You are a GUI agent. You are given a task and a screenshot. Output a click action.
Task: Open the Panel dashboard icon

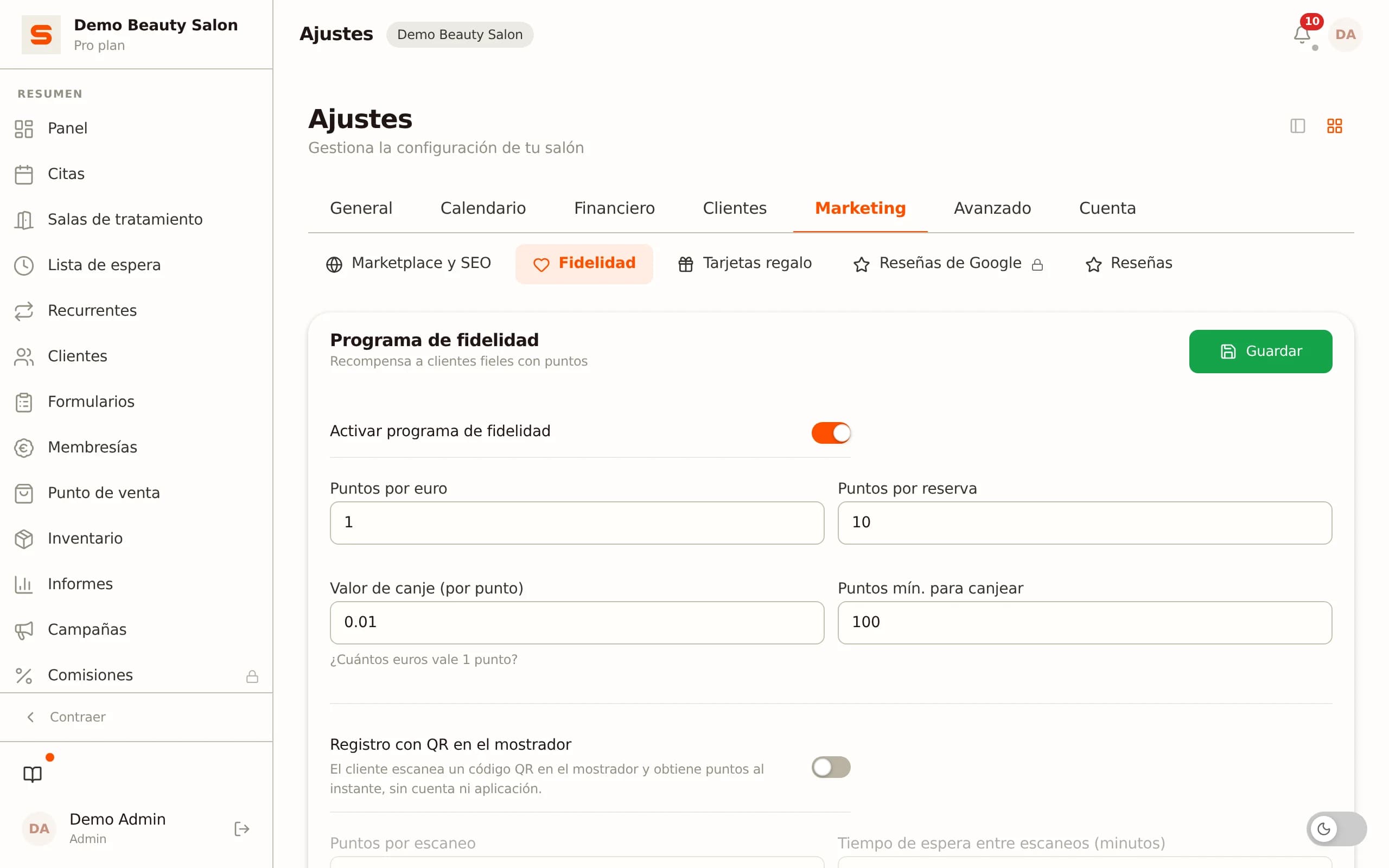click(x=23, y=129)
